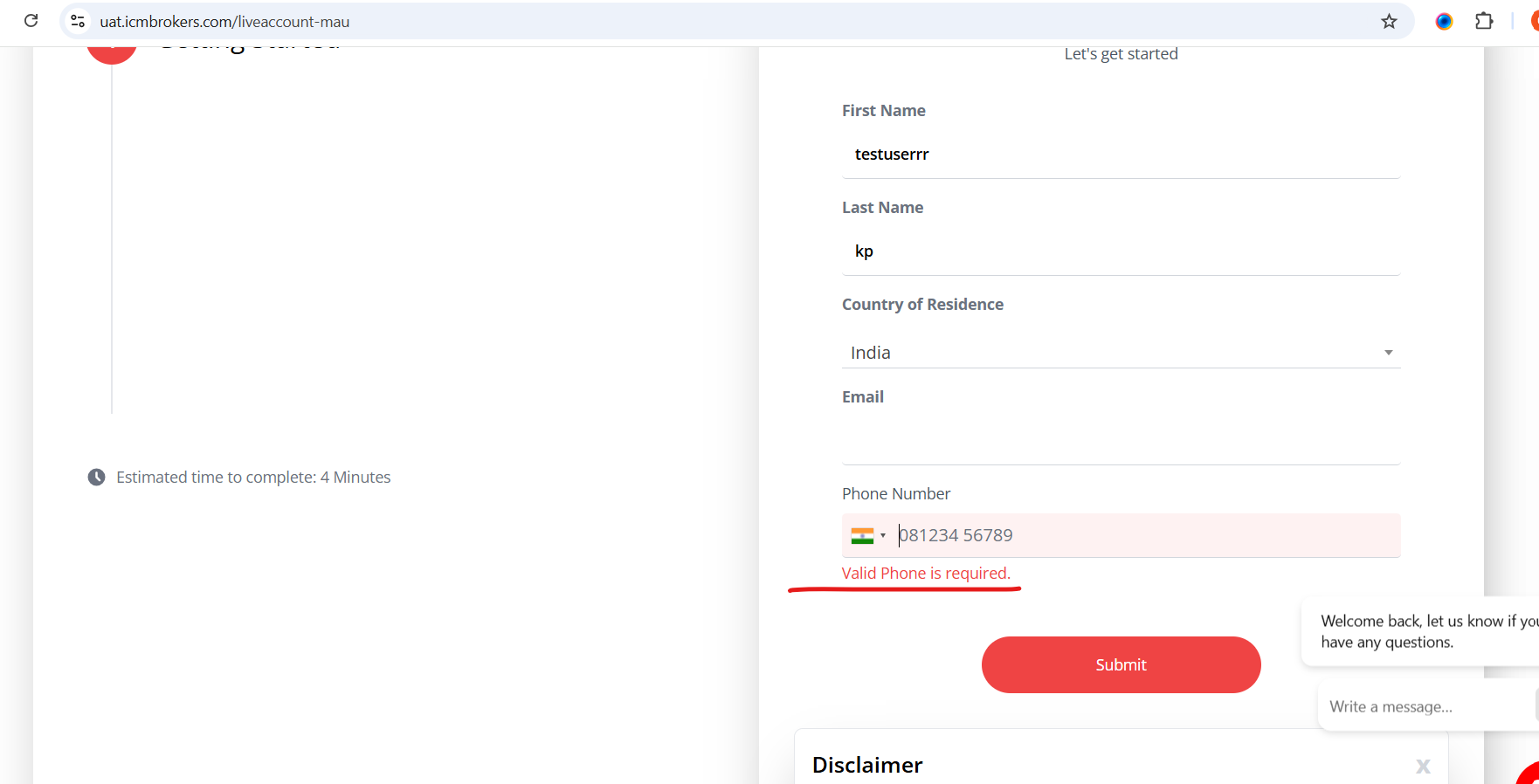Image resolution: width=1539 pixels, height=784 pixels.
Task: Click the red Getting Started step circle
Action: click(x=112, y=54)
